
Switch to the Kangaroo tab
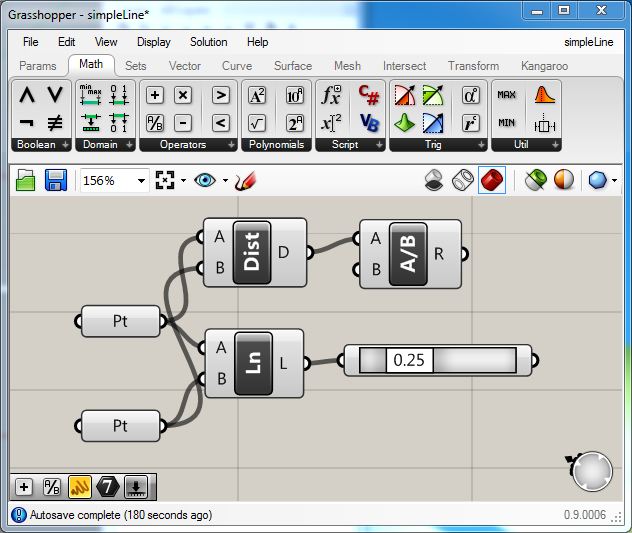click(x=544, y=66)
